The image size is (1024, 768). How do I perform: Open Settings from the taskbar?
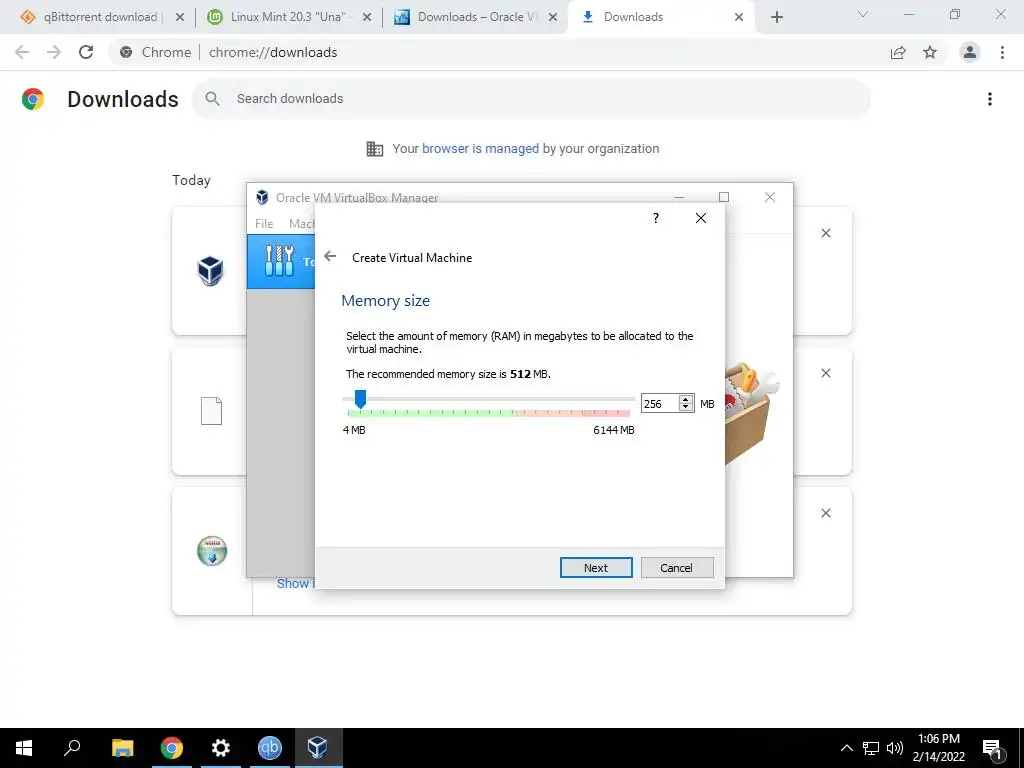(x=221, y=748)
